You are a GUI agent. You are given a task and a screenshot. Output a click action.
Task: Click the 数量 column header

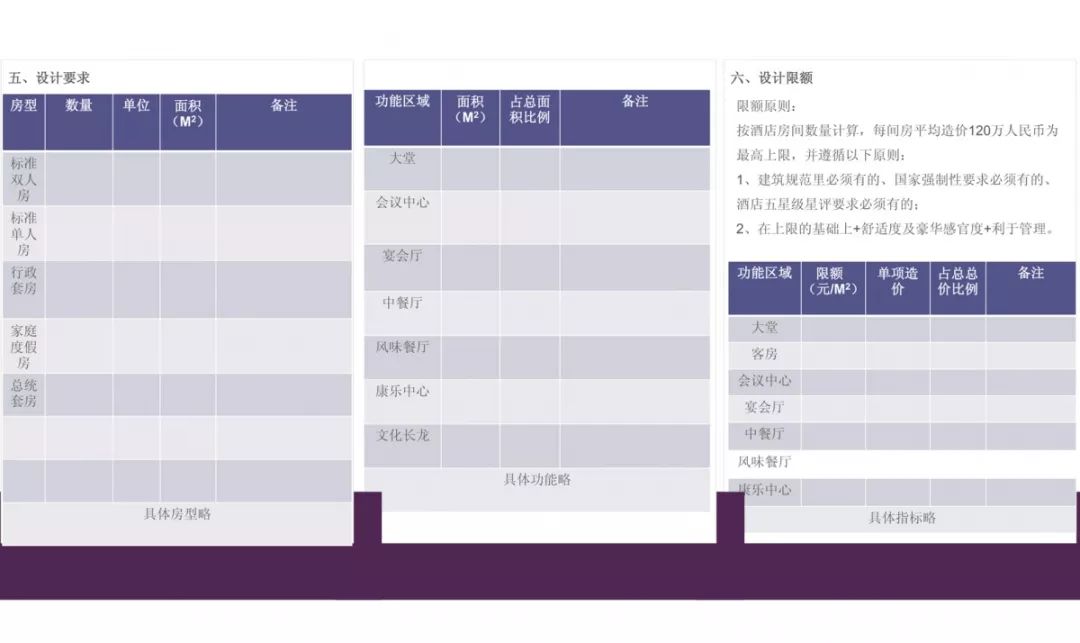[x=78, y=104]
